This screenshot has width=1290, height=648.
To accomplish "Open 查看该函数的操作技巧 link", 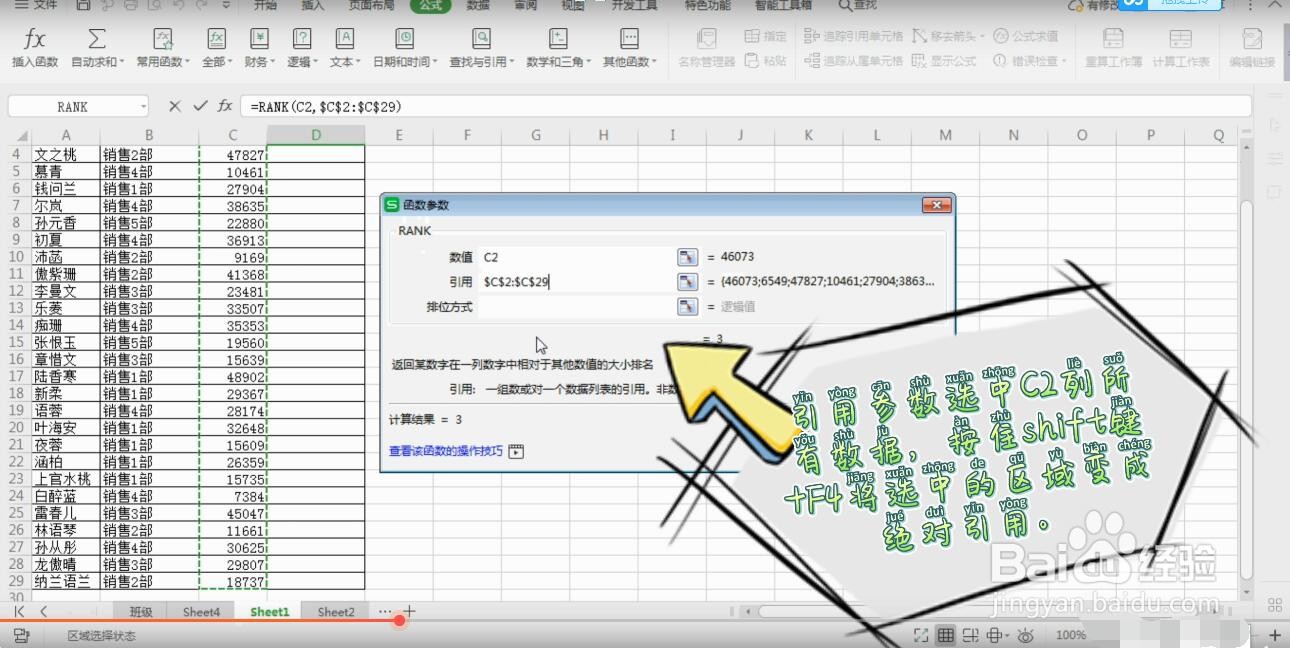I will click(x=446, y=452).
